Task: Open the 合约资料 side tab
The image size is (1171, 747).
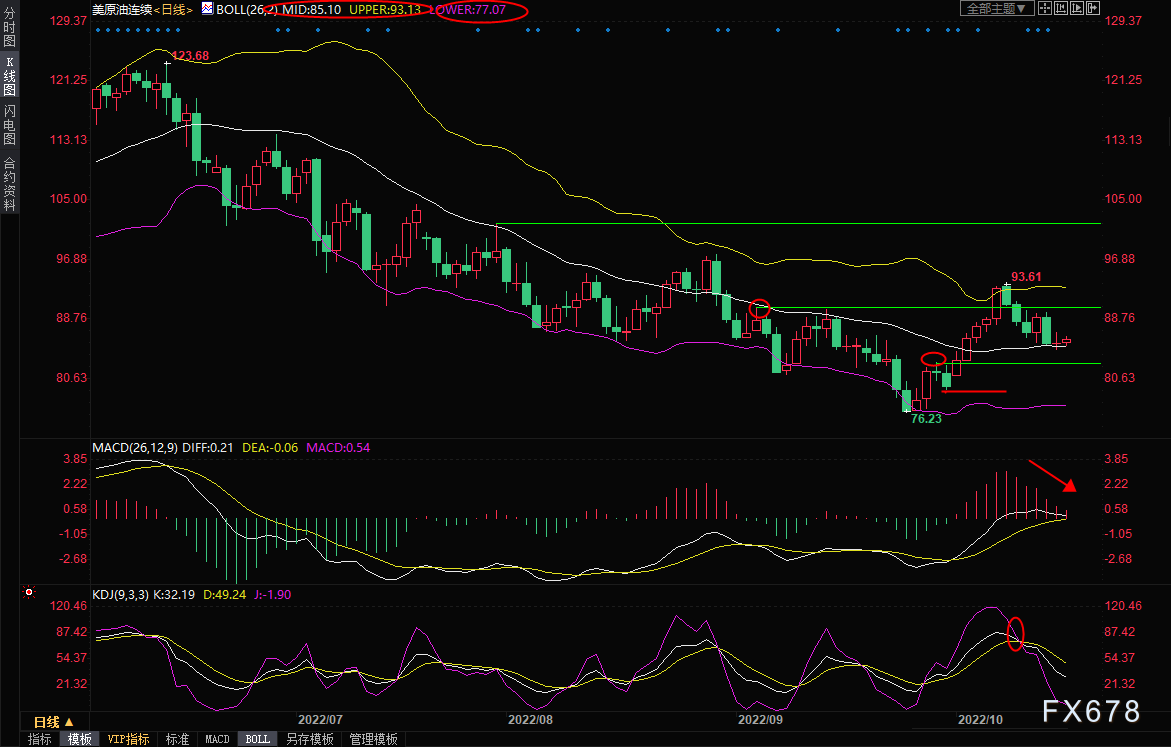Action: (x=10, y=184)
